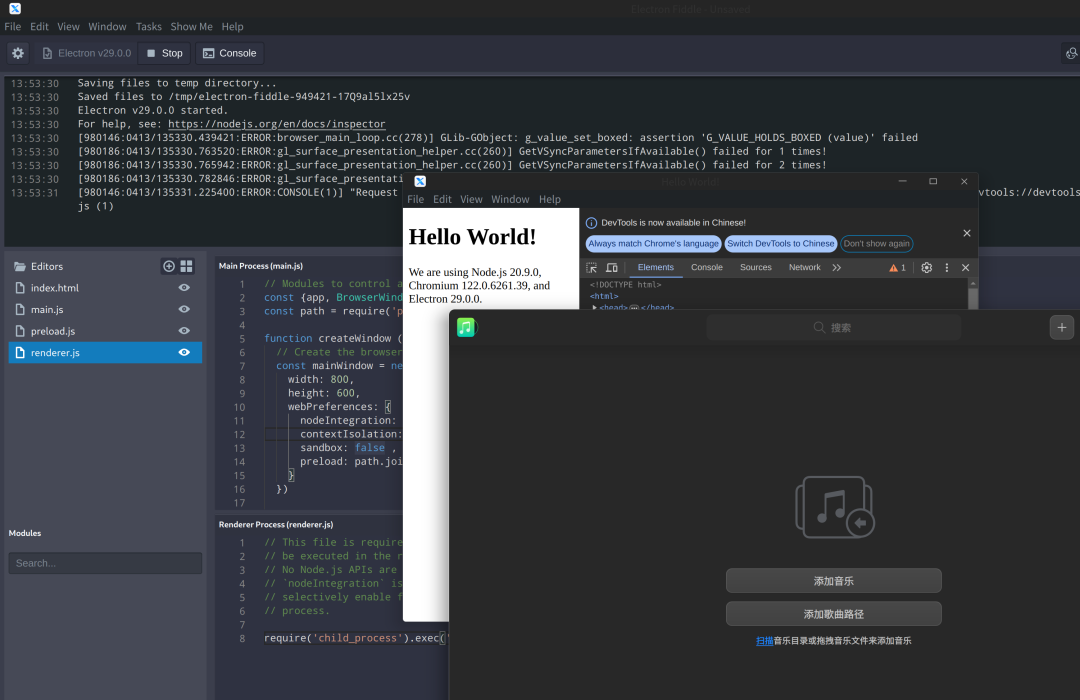Click Don't show again button
This screenshot has height=700, width=1080.
point(876,243)
